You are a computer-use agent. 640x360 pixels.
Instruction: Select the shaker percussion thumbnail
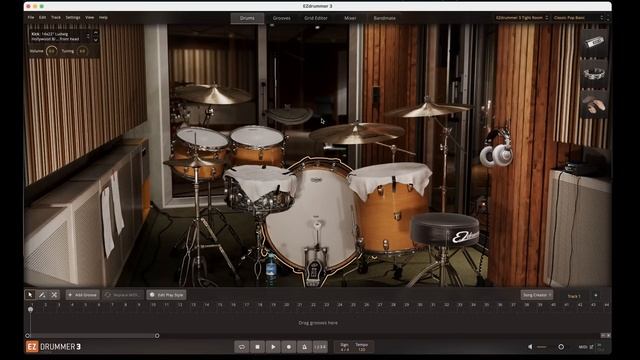[594, 42]
